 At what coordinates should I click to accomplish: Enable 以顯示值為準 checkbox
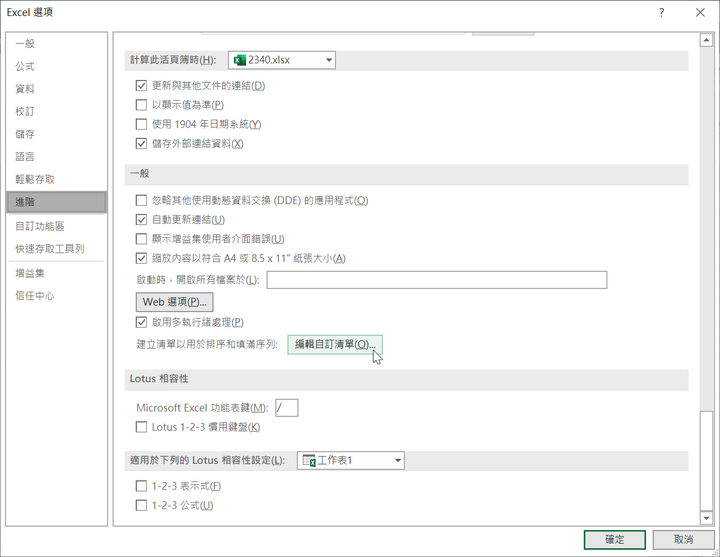click(141, 105)
